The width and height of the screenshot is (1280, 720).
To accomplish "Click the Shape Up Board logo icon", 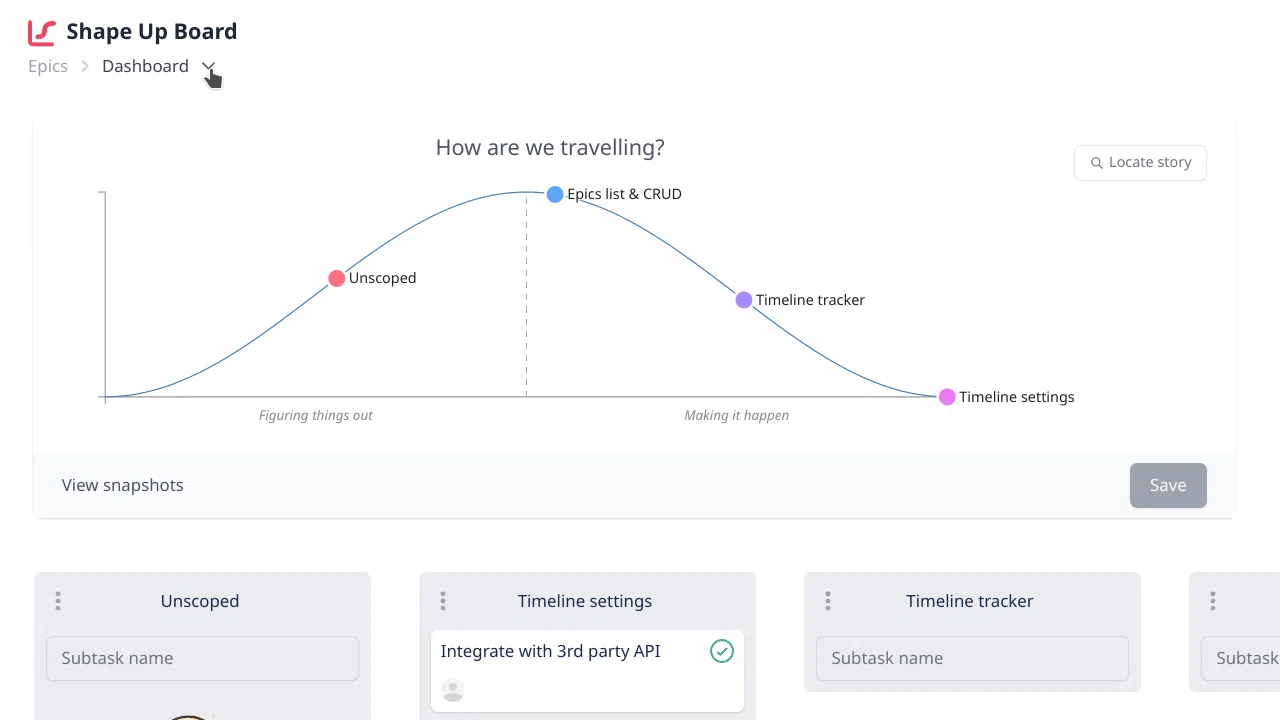I will click(x=42, y=33).
